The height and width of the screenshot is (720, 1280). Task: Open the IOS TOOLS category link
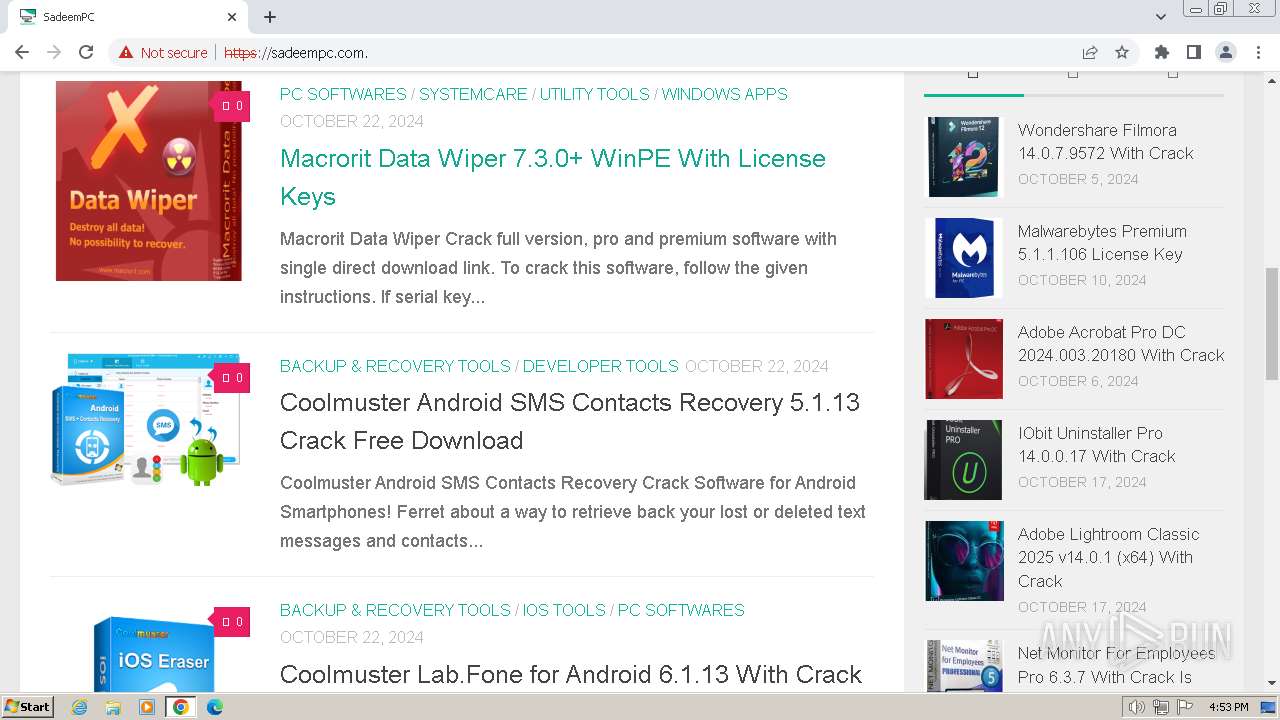point(564,610)
